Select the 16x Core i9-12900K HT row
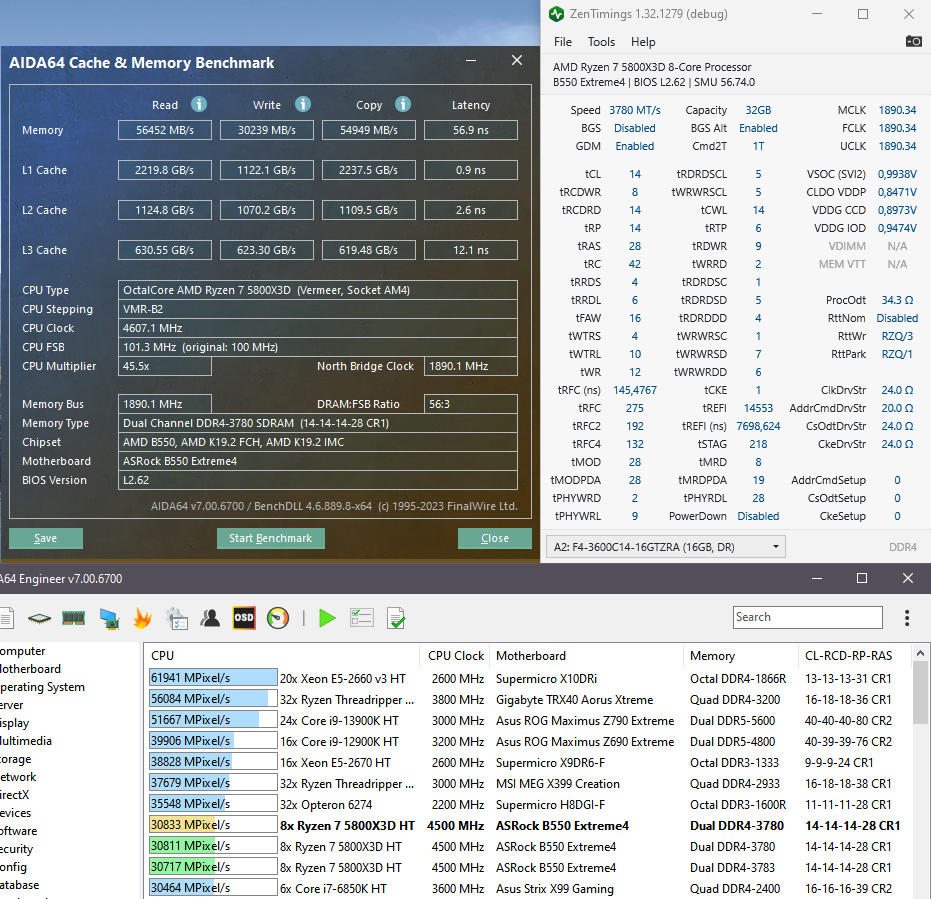Viewport: 931px width, 899px height. point(530,742)
